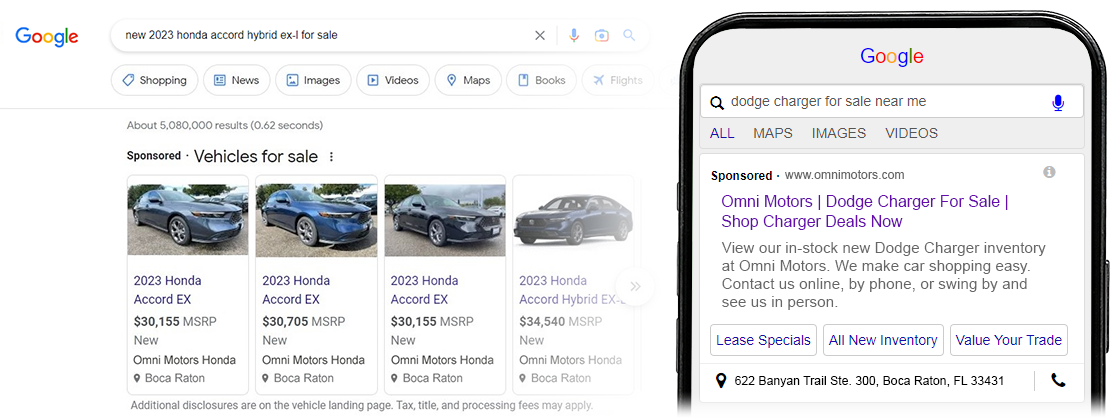Select the ALL tab on the phone

(x=722, y=133)
